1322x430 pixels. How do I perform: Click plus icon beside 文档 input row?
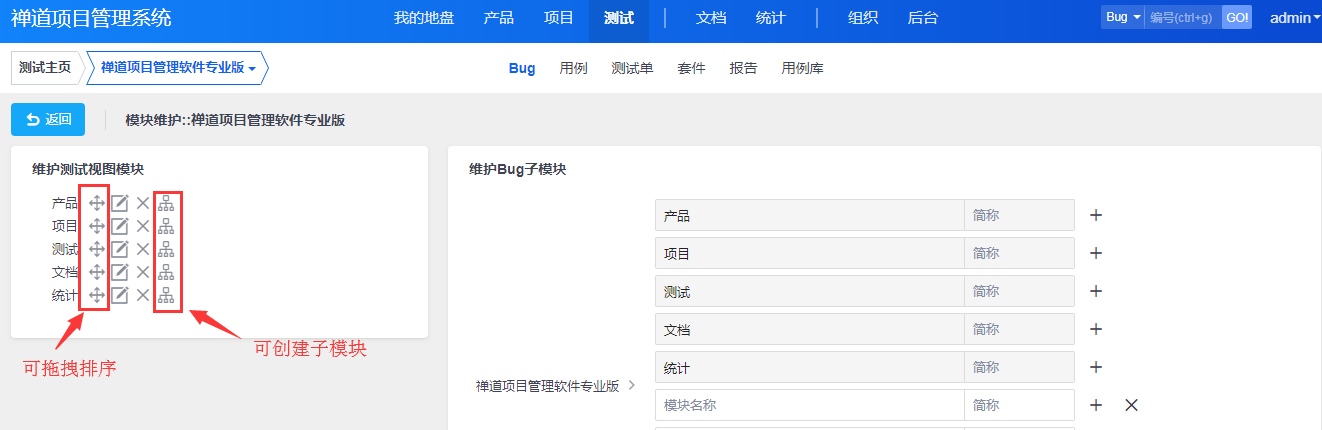tap(1096, 329)
